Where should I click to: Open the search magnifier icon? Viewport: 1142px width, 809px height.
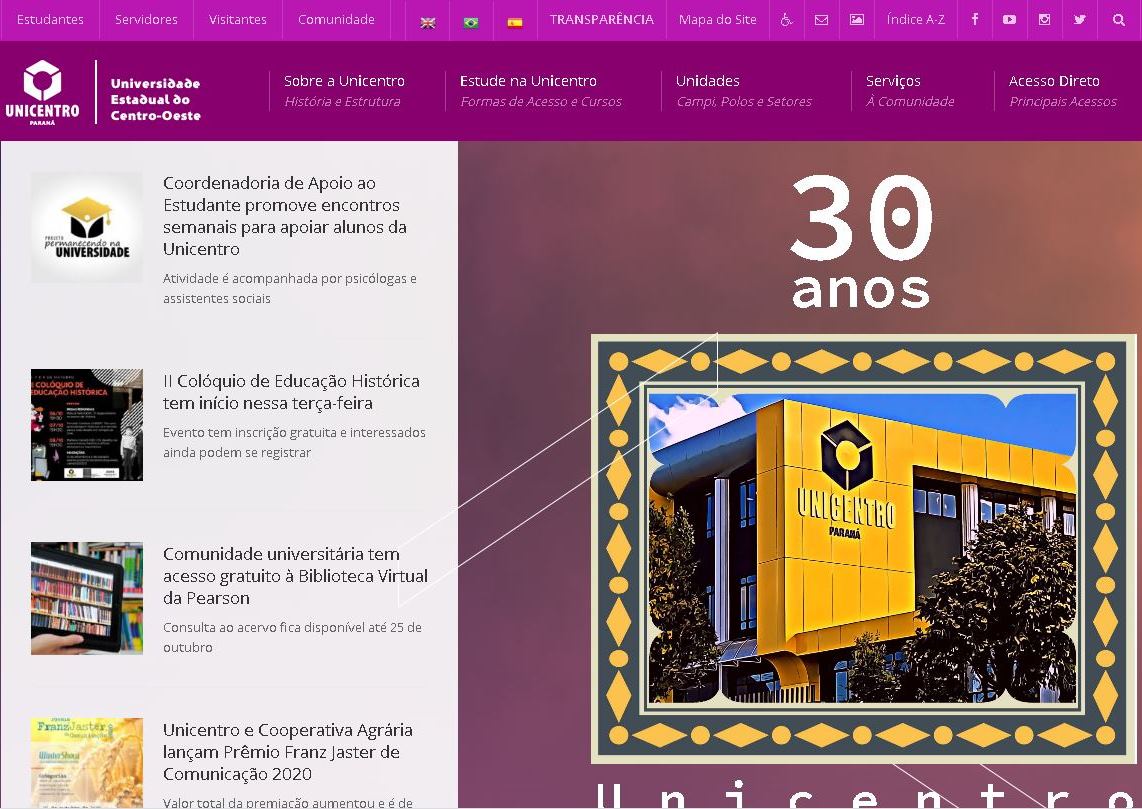[1119, 20]
